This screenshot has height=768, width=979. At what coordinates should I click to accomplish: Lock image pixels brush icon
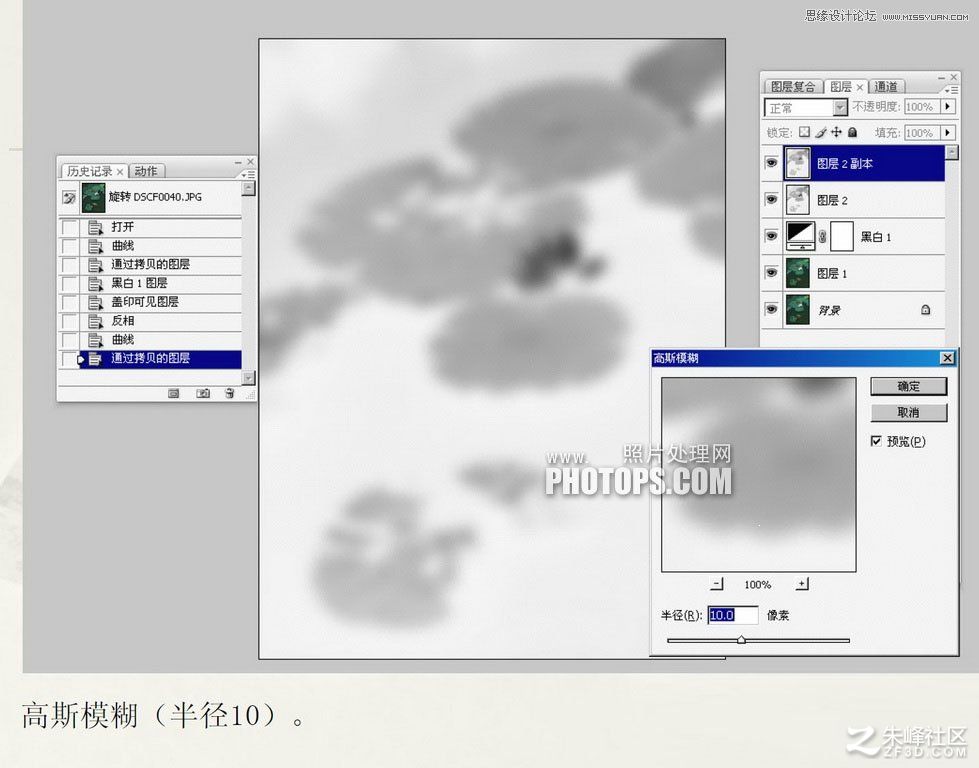(820, 132)
